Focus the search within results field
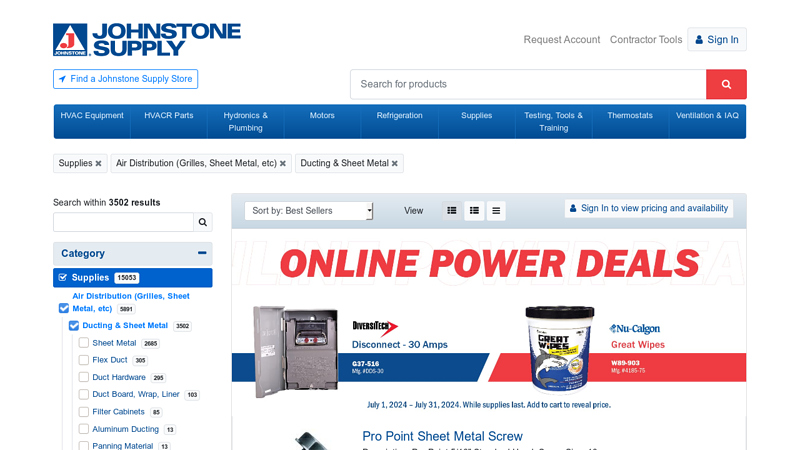Image resolution: width=800 pixels, height=450 pixels. (x=123, y=222)
